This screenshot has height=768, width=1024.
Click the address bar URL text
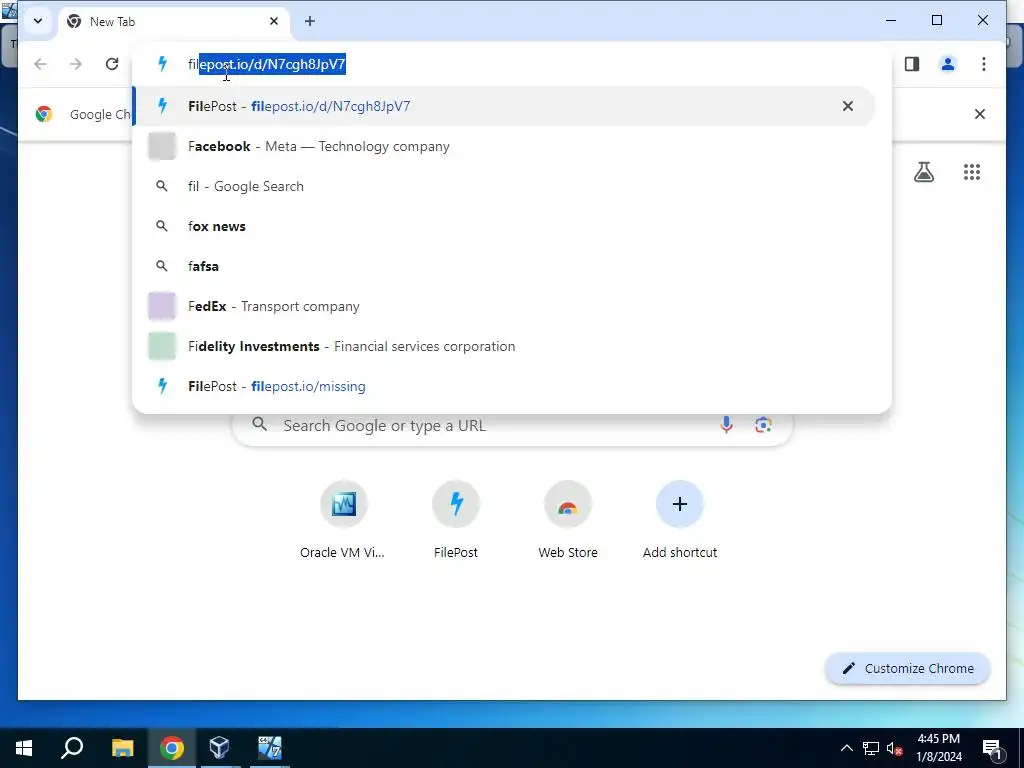[266, 64]
